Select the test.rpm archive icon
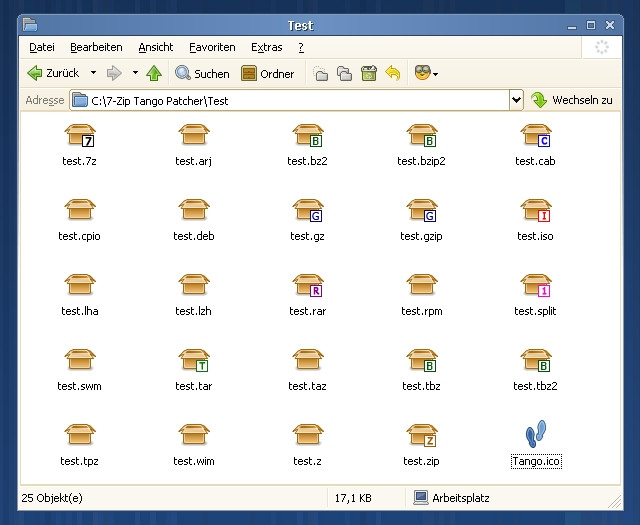Screen dimensions: 640x525 click(422, 285)
